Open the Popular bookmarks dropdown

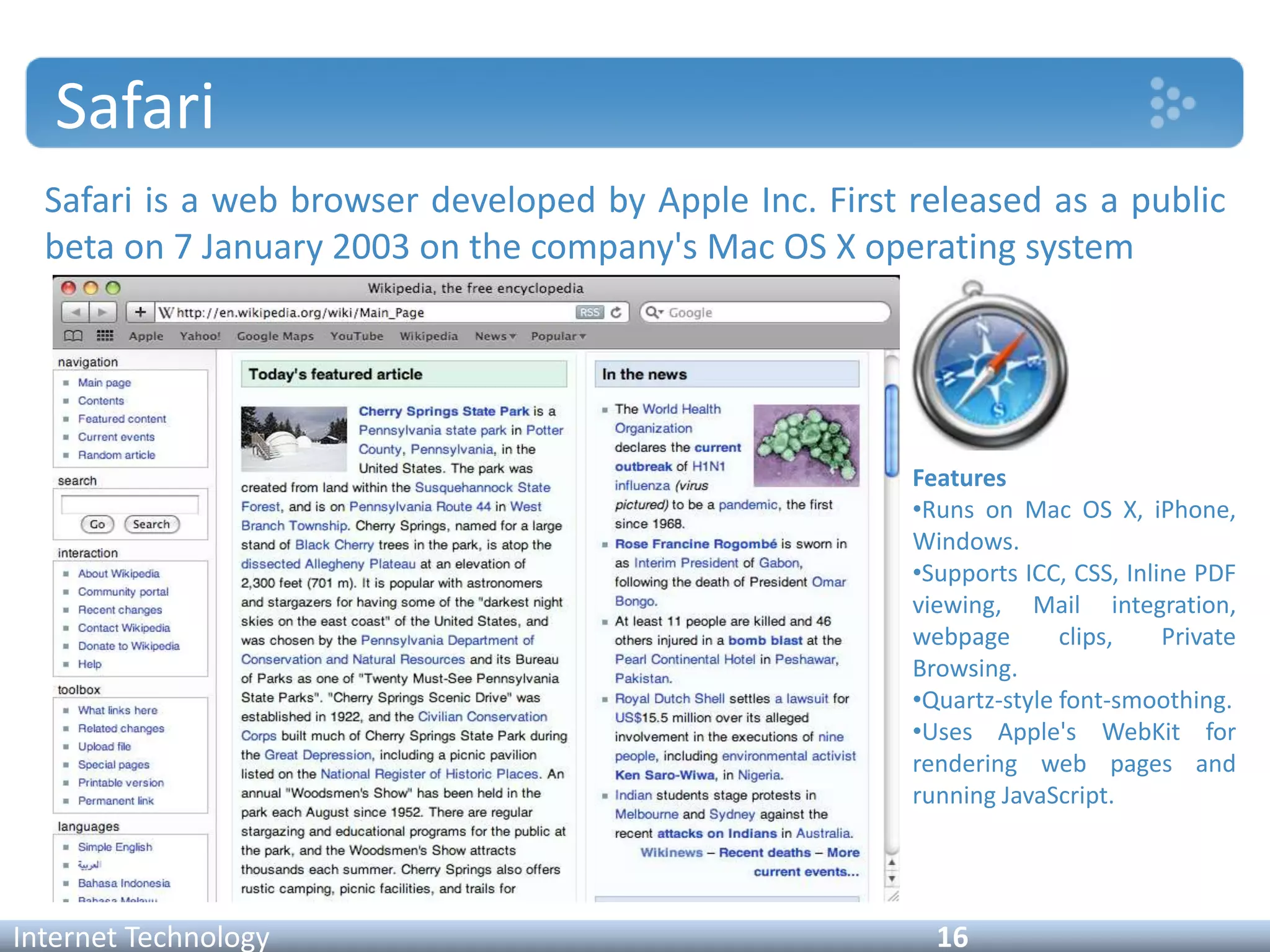(x=558, y=336)
